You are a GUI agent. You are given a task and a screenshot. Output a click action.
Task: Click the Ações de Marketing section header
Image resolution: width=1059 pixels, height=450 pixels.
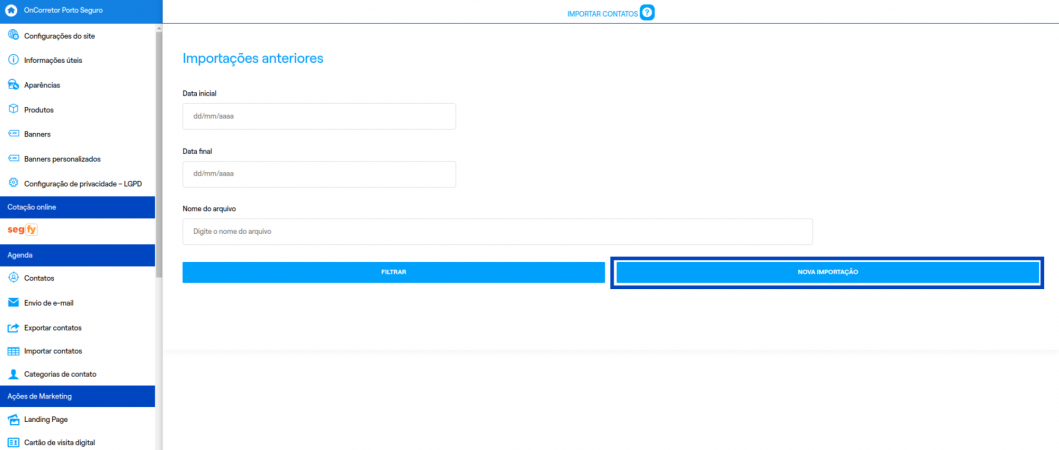click(78, 396)
